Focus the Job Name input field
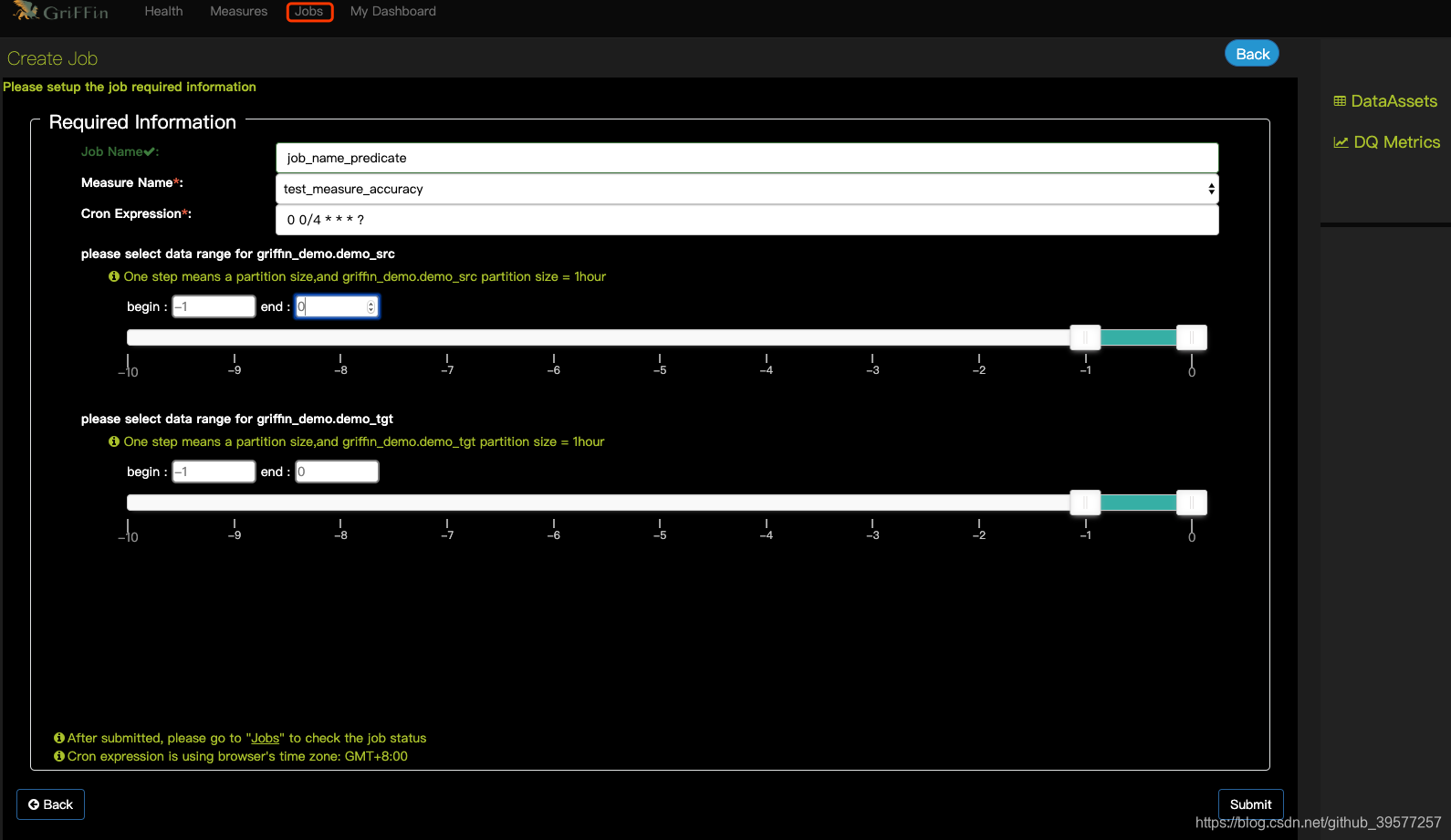Viewport: 1451px width, 840px height. tap(747, 158)
